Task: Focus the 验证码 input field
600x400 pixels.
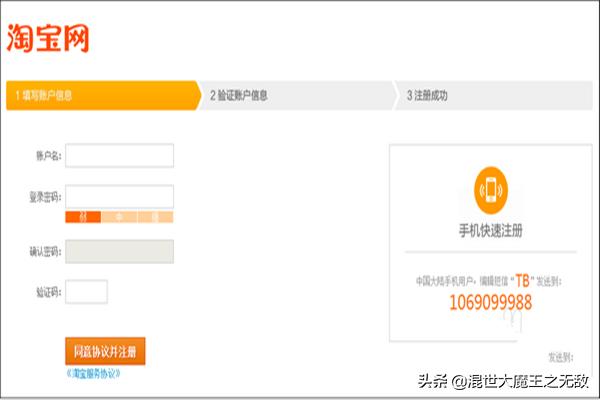Action: pyautogui.click(x=86, y=292)
